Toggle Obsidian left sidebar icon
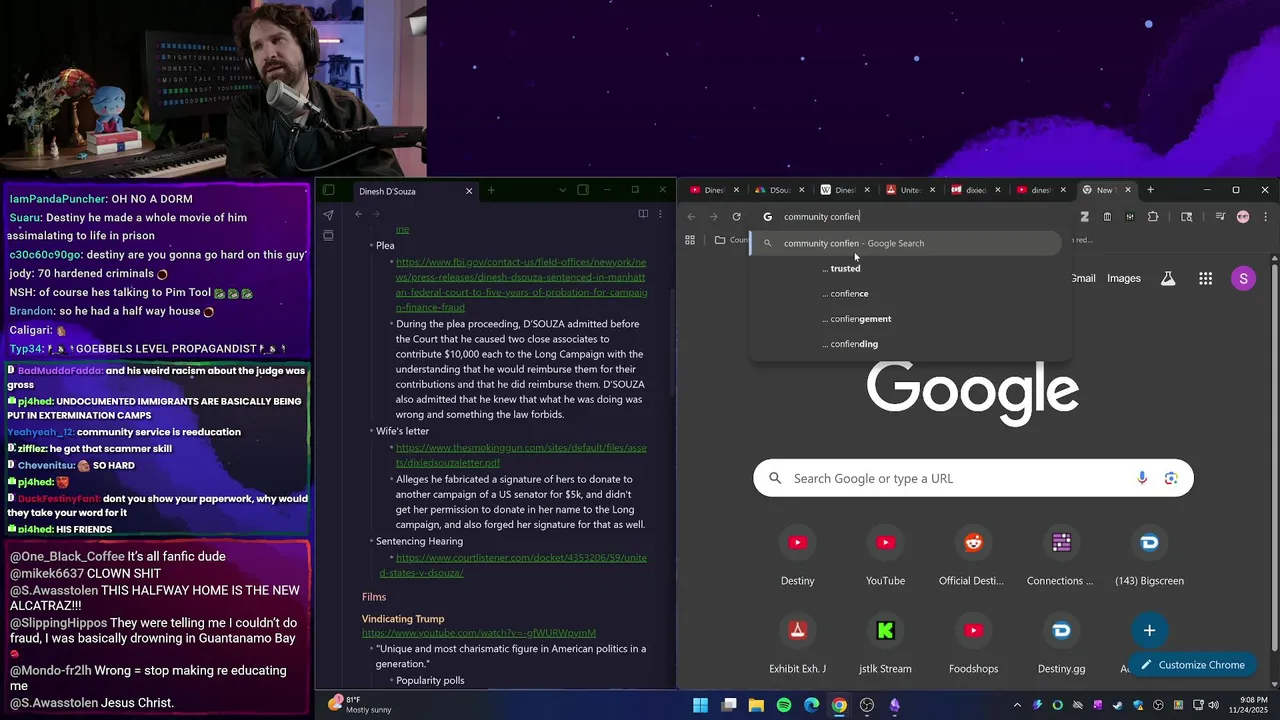The image size is (1280, 720). coord(328,190)
